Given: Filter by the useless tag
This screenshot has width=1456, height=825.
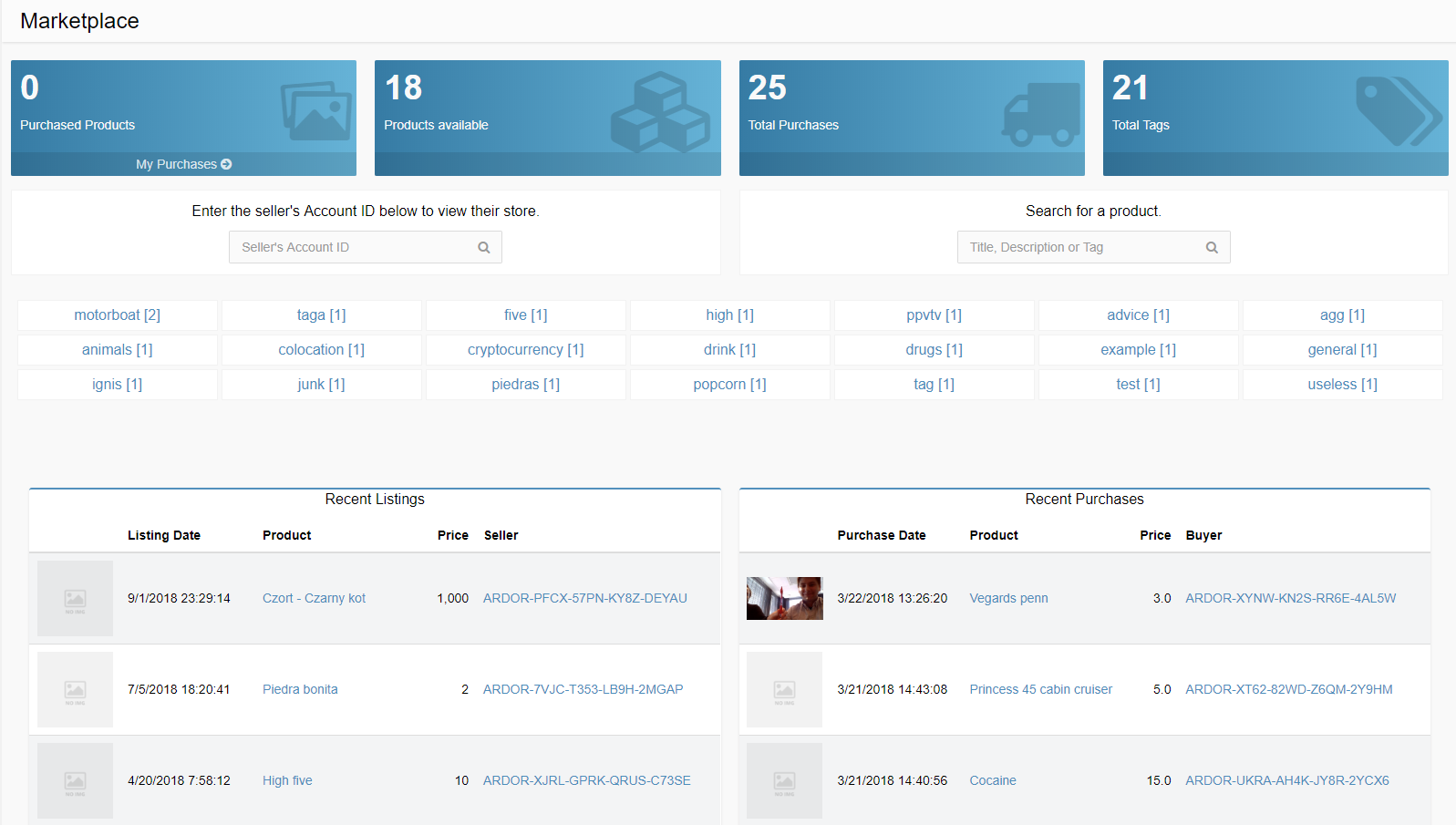Looking at the screenshot, I should point(1342,384).
